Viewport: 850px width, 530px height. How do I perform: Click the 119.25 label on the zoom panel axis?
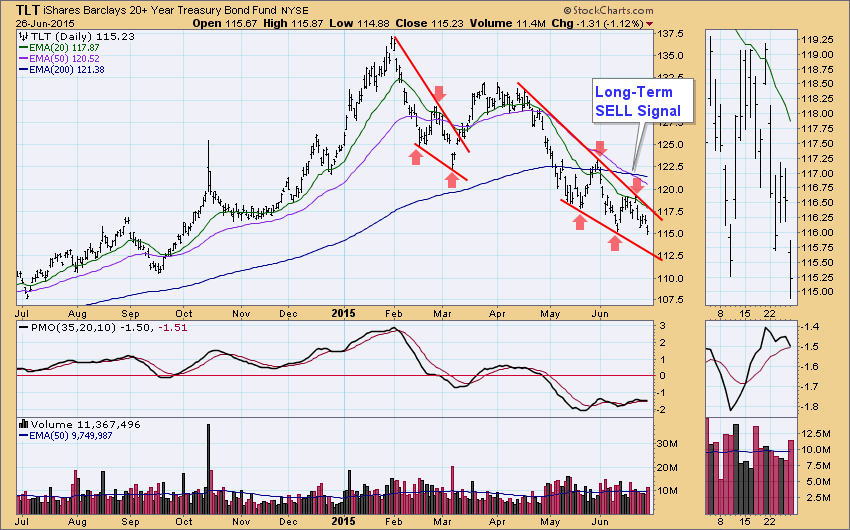817,40
